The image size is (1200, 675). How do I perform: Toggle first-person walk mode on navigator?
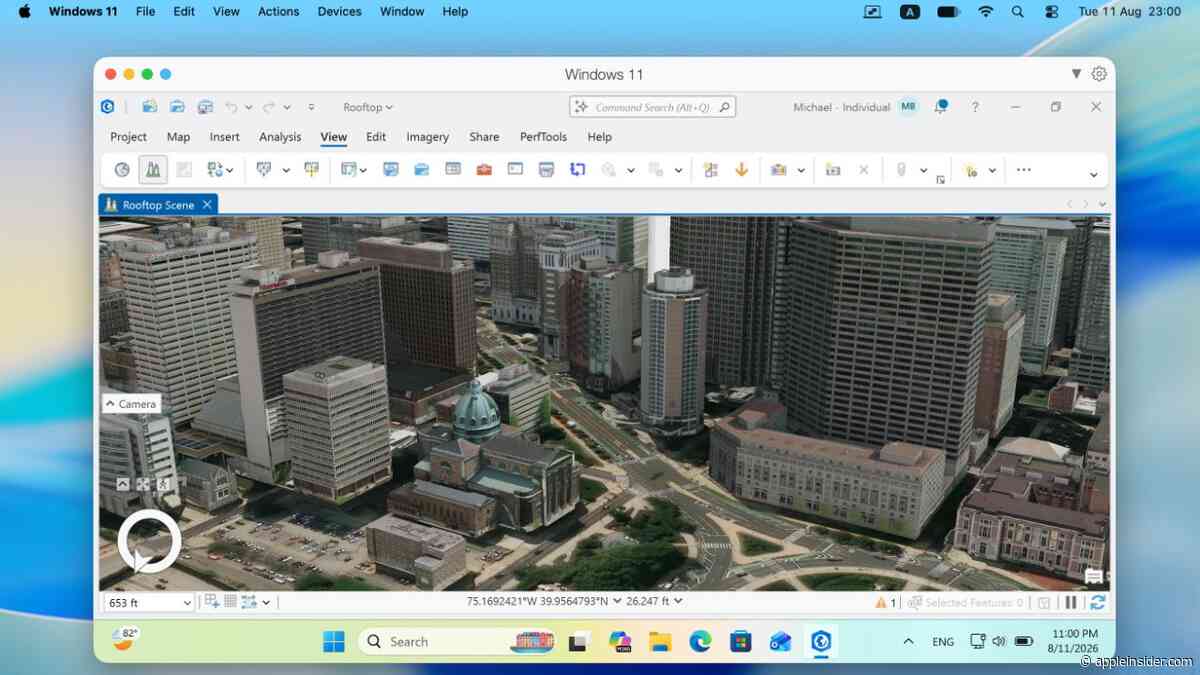click(x=162, y=484)
